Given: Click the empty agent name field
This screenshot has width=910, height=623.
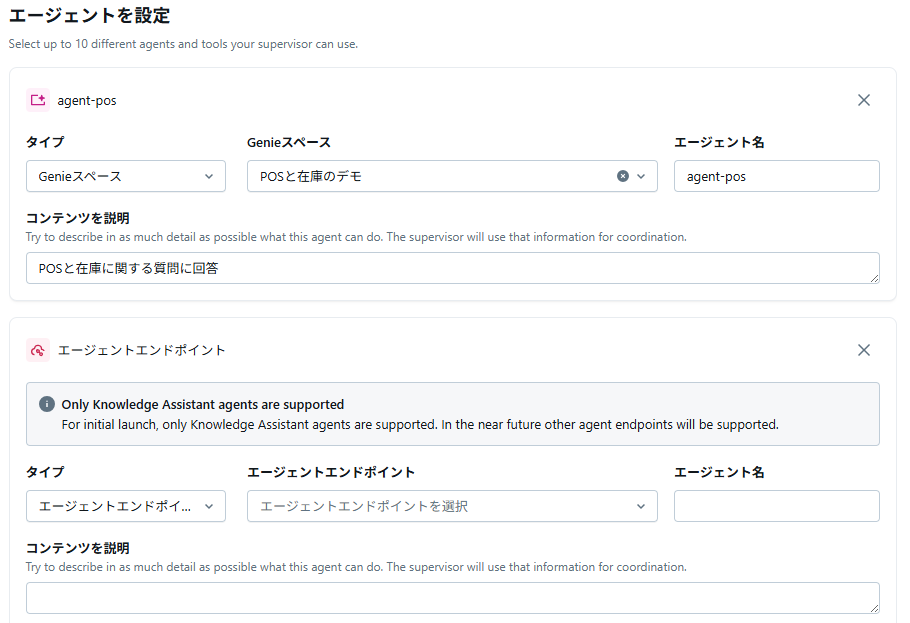Looking at the screenshot, I should [x=776, y=506].
